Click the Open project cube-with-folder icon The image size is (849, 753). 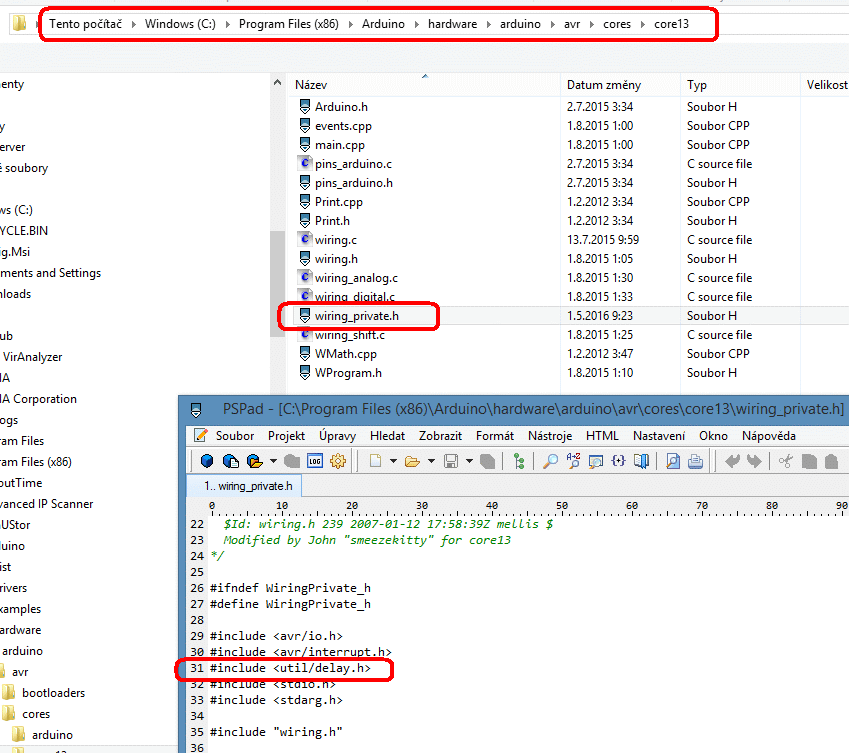[254, 461]
